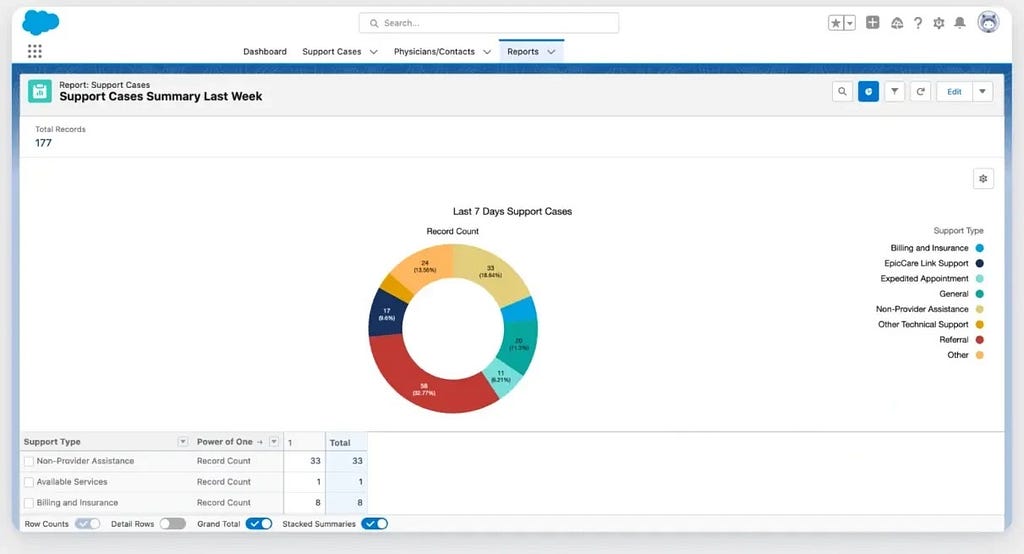Open chart settings gear icon
Viewport: 1024px width, 554px height.
coord(983,178)
